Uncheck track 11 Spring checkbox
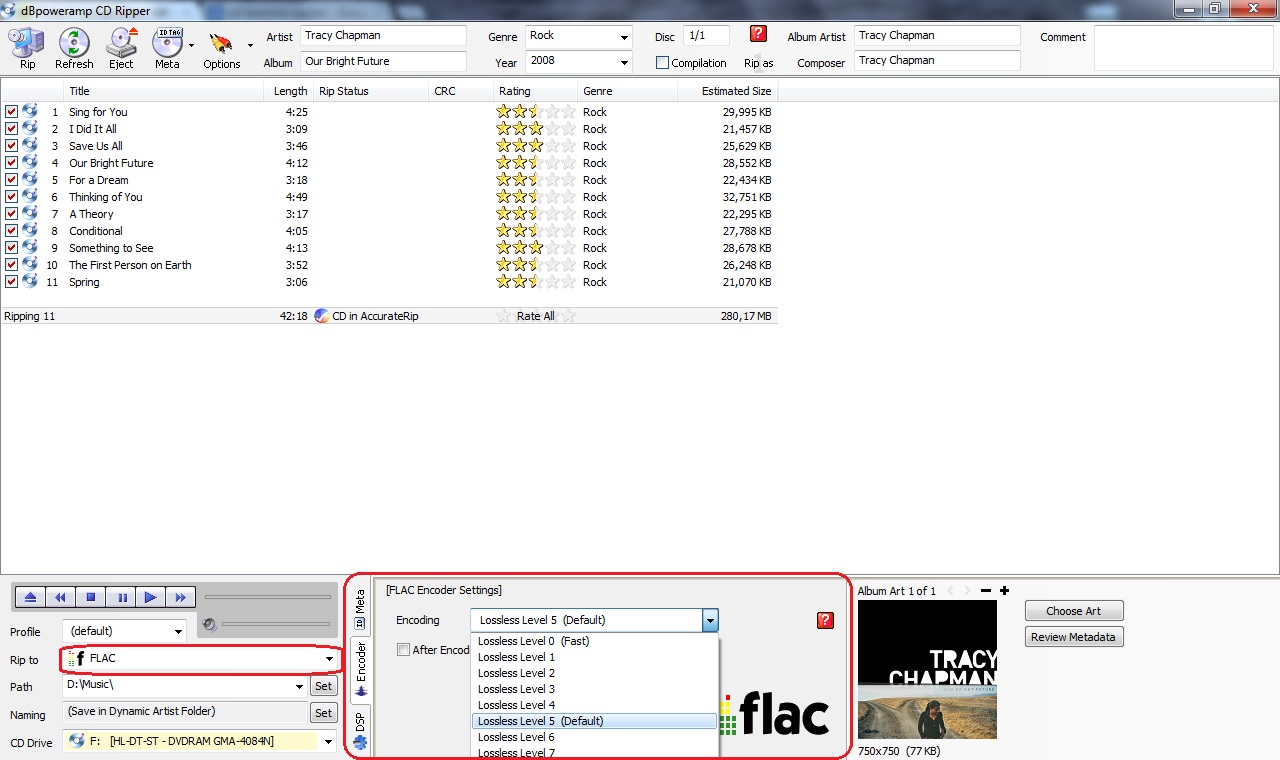Viewport: 1280px width, 760px height. point(11,282)
